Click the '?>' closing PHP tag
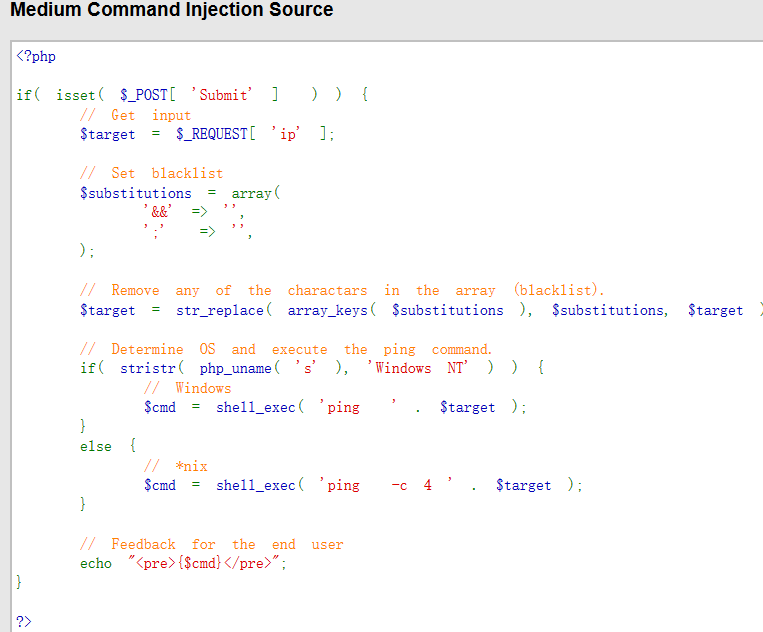The width and height of the screenshot is (763, 632). pos(23,621)
